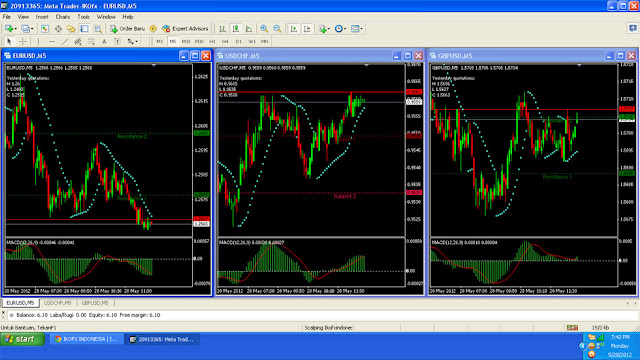Select the Text Label tool
Viewport: 640px width, 360px height.
coord(117,41)
